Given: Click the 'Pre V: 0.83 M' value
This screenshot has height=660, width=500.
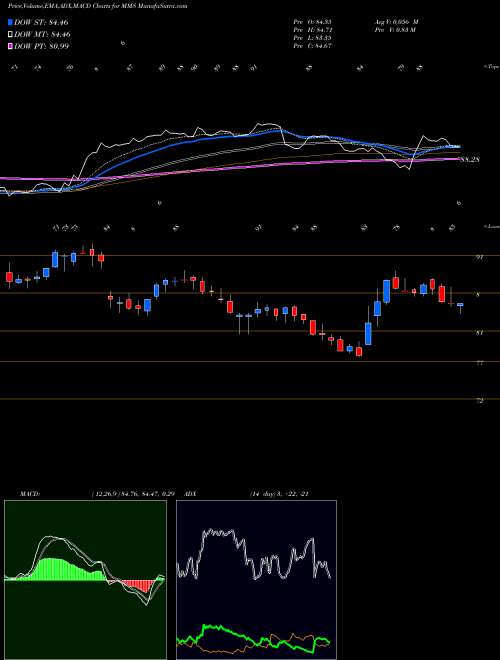Looking at the screenshot, I should (395, 30).
